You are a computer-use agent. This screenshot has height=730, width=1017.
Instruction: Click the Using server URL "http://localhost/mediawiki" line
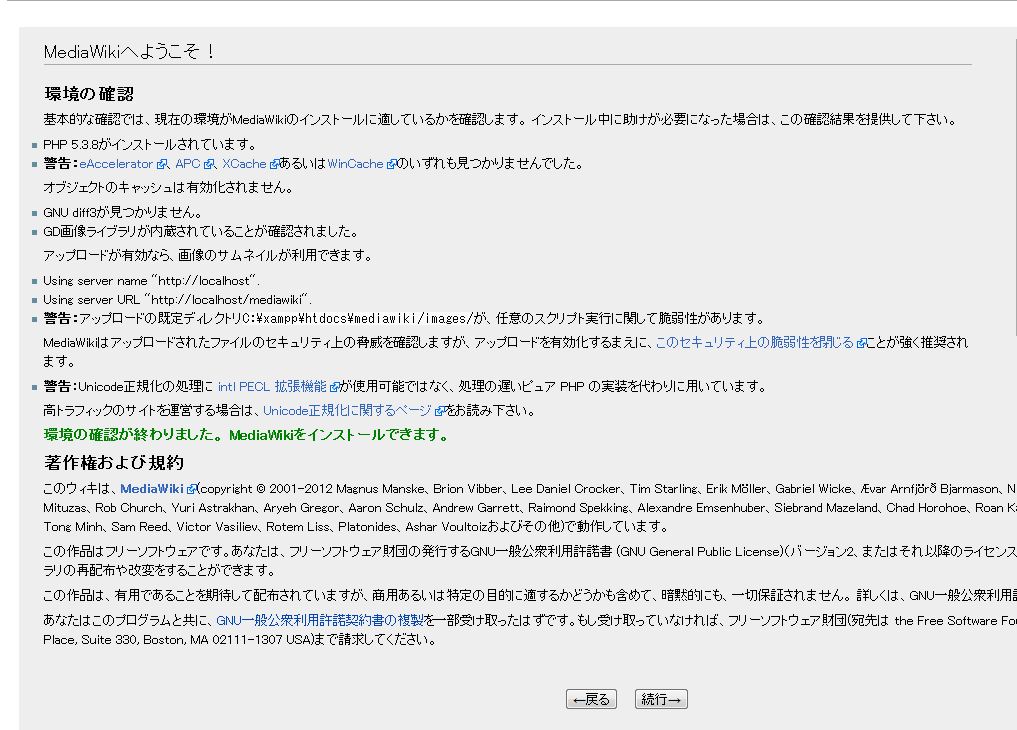[x=177, y=300]
